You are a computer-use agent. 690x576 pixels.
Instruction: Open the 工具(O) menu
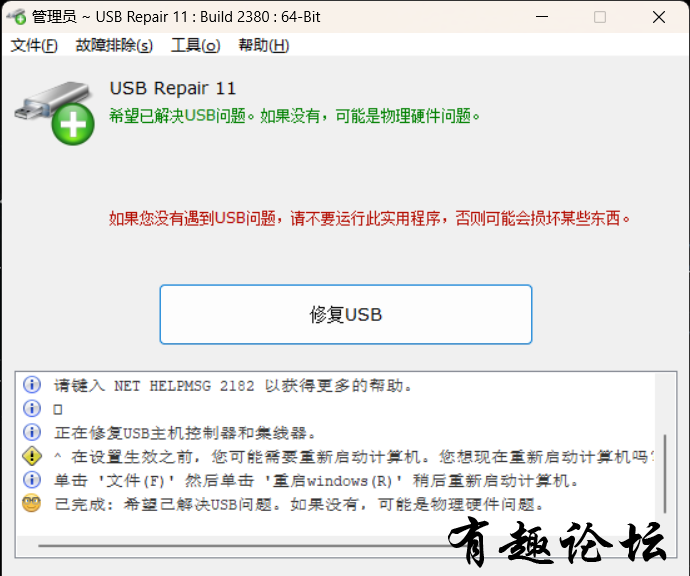pyautogui.click(x=195, y=45)
